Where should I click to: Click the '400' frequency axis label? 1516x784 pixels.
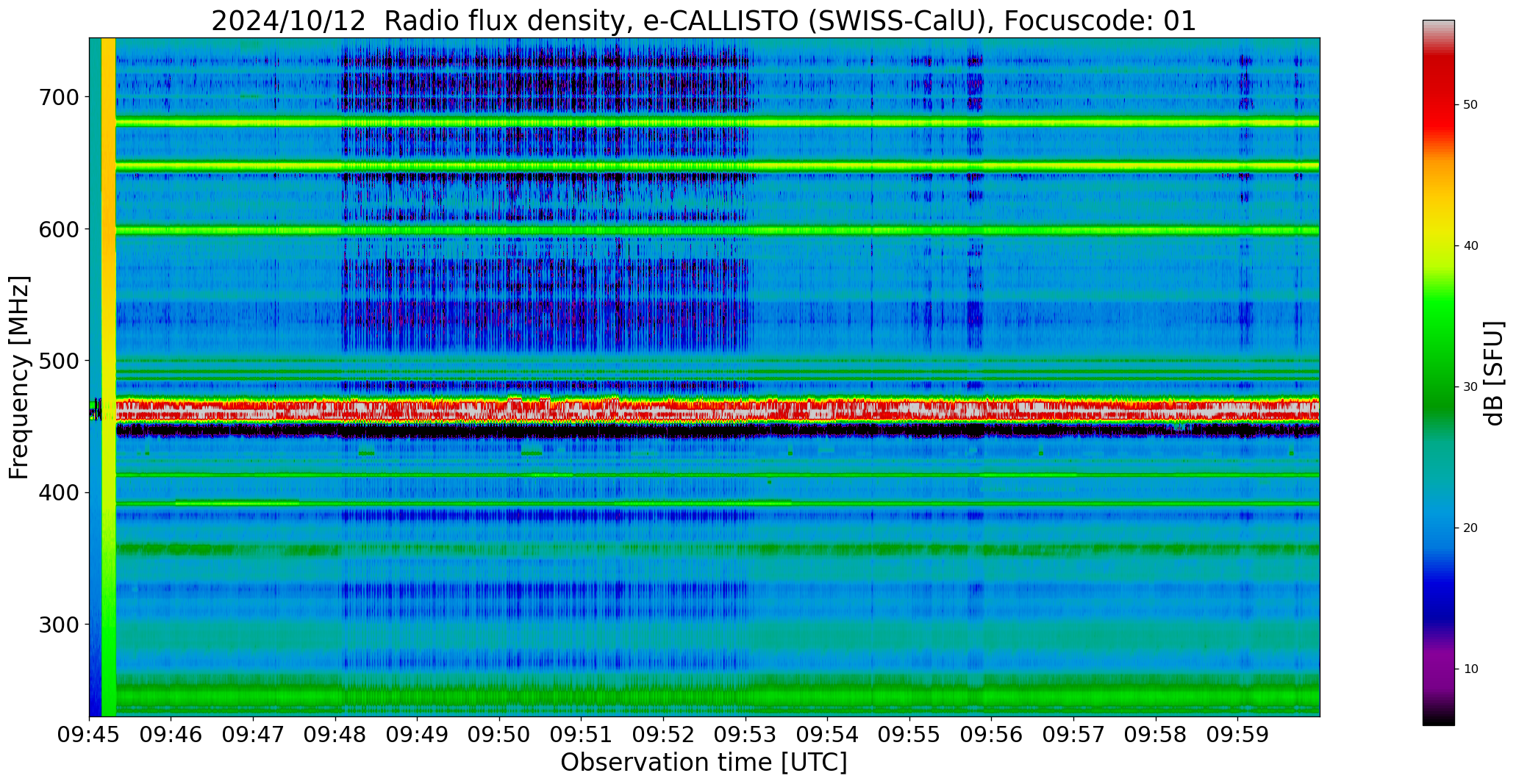(59, 492)
